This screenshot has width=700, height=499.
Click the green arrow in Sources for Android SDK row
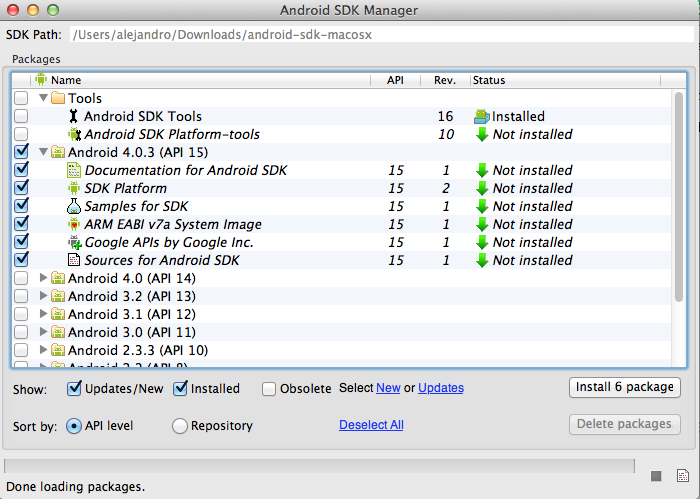[482, 260]
